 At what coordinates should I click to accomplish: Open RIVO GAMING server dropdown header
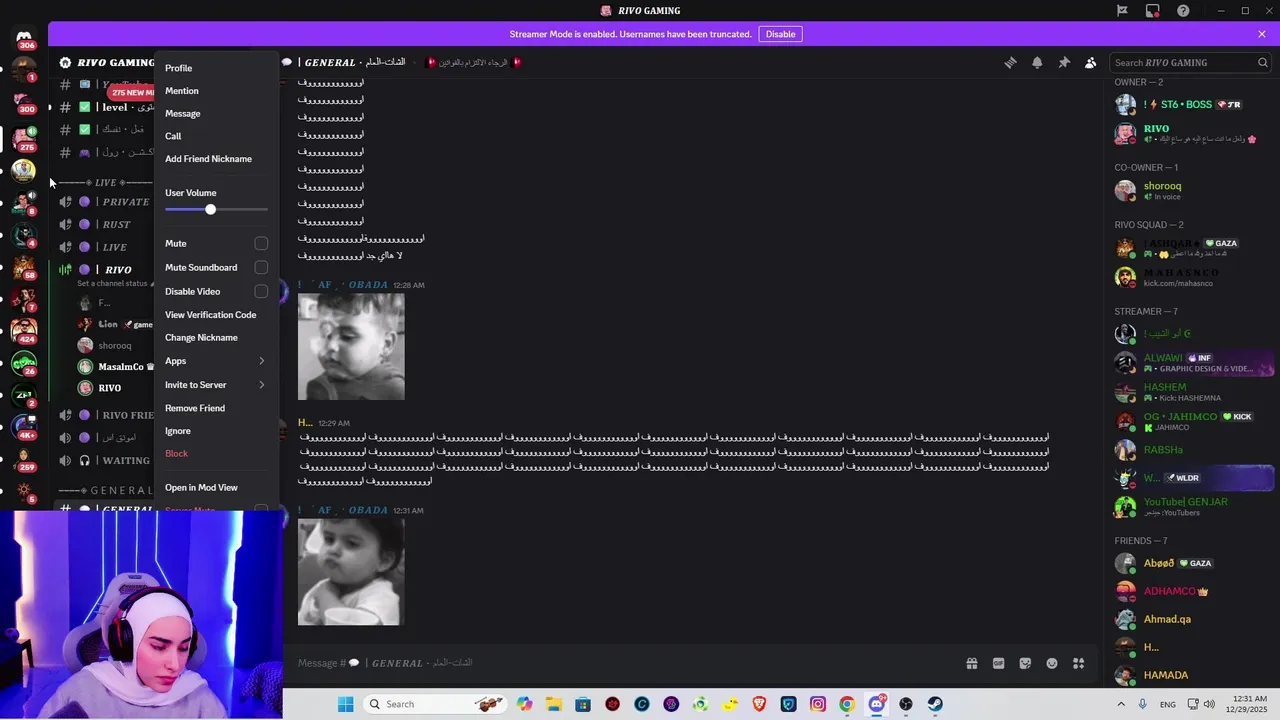click(x=106, y=62)
